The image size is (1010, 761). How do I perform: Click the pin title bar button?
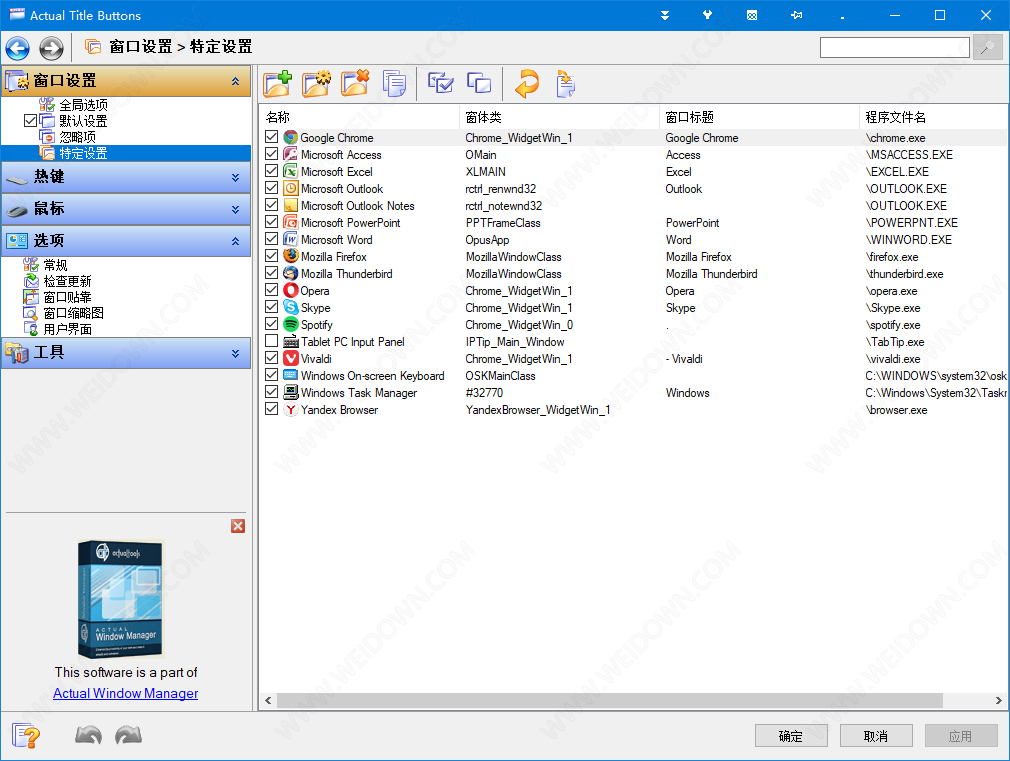(797, 15)
